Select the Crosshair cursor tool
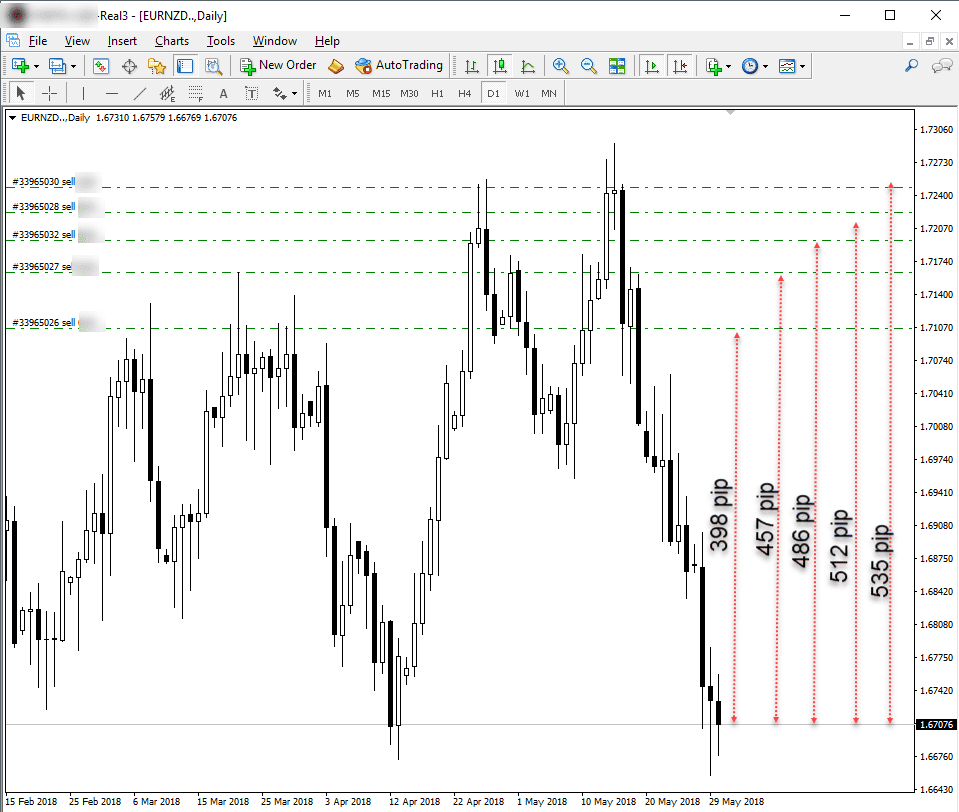Screen dimensions: 959x812 [x=49, y=93]
